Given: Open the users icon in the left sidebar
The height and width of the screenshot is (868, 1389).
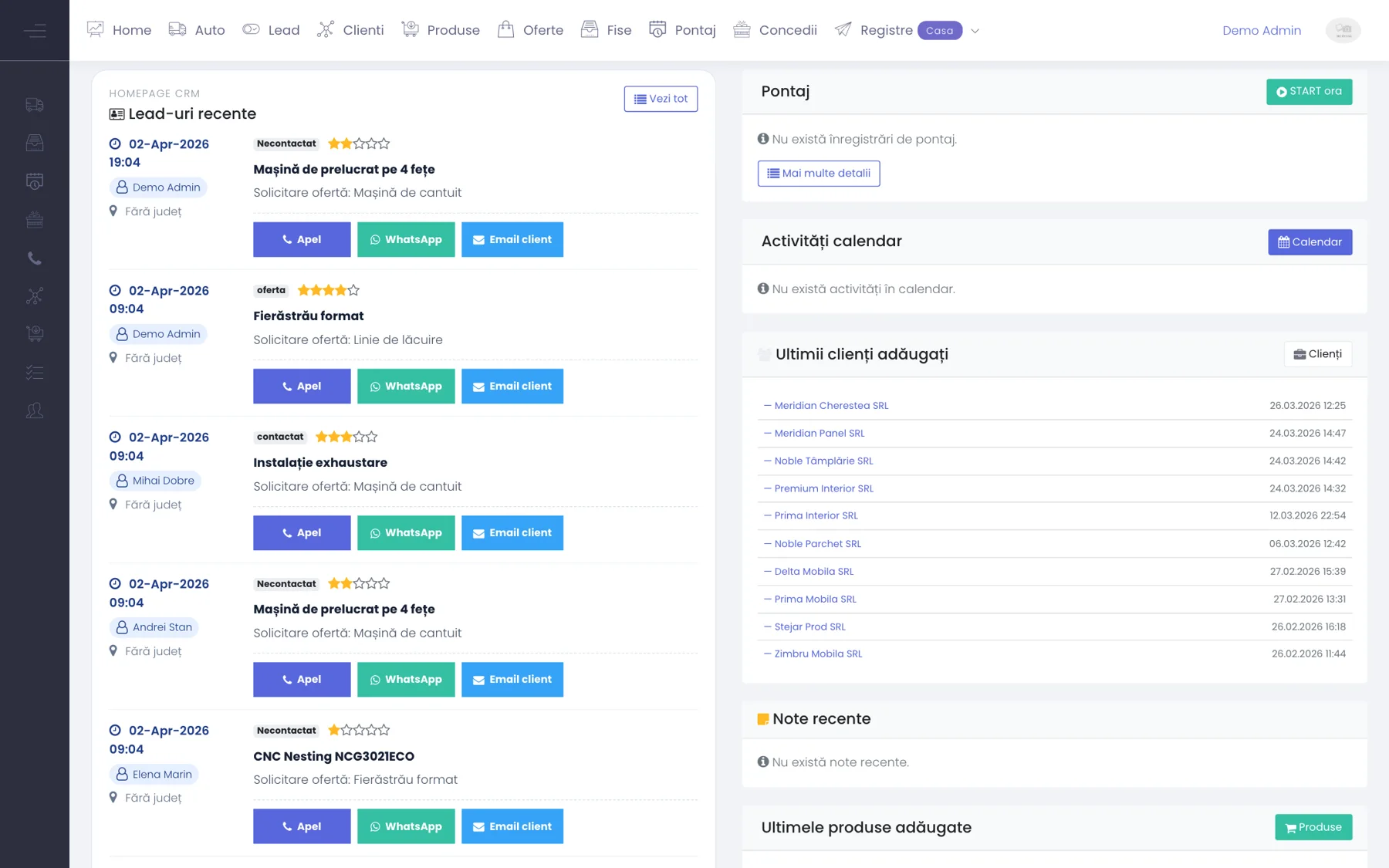Looking at the screenshot, I should pyautogui.click(x=35, y=410).
